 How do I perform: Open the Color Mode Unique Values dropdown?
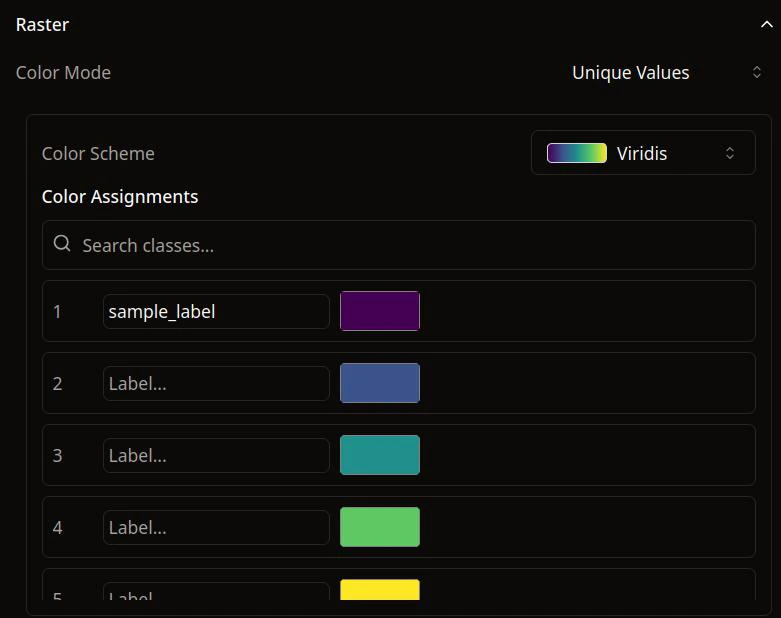click(667, 73)
